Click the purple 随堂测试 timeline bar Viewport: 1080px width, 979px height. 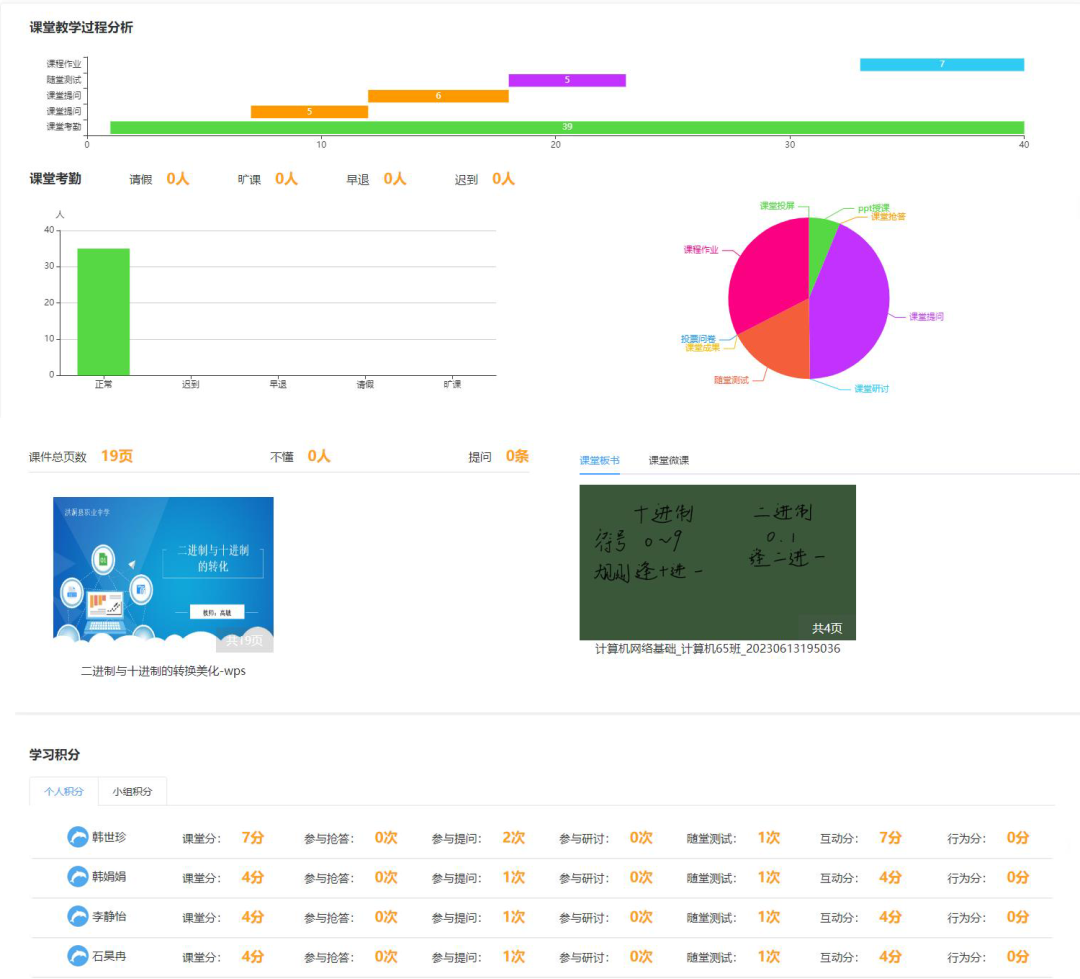click(567, 80)
